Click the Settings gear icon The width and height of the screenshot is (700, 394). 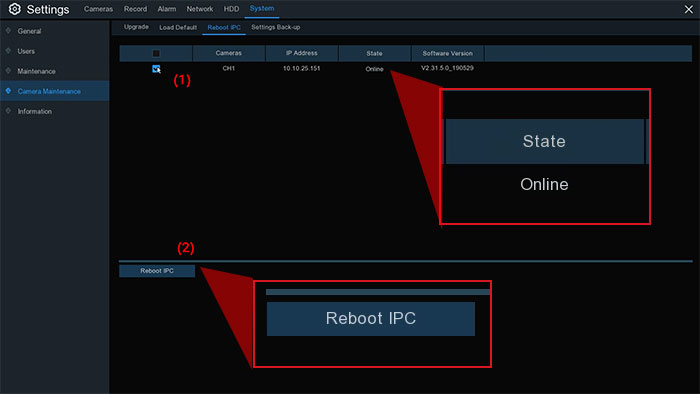14,9
